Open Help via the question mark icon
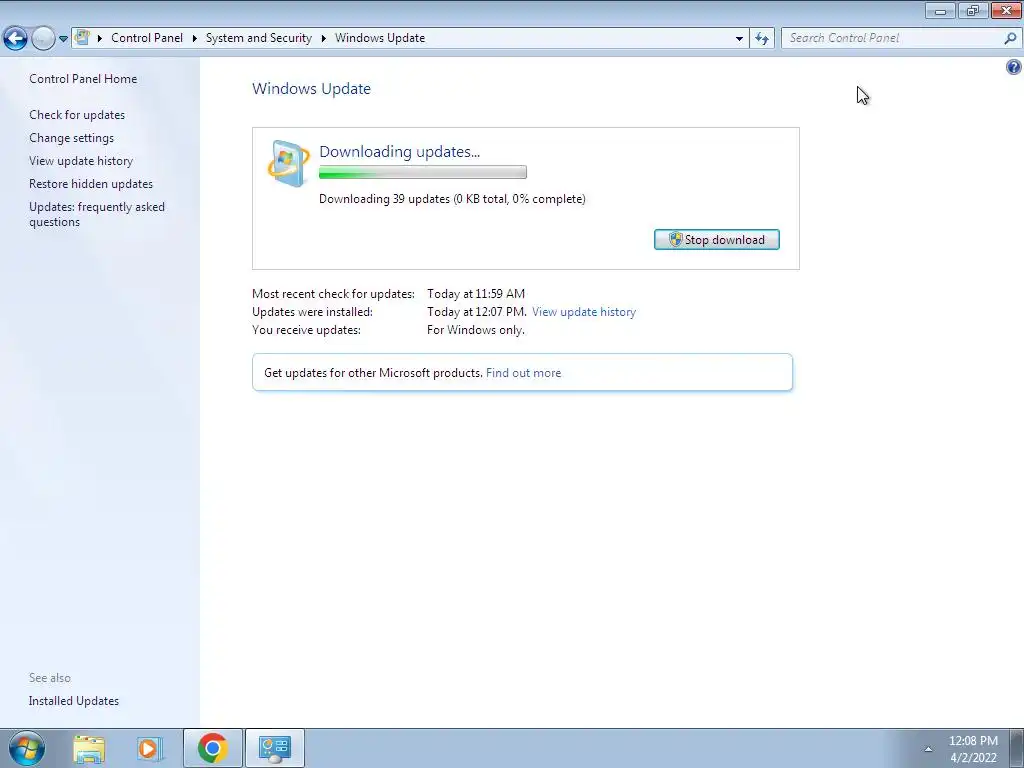The height and width of the screenshot is (768, 1024). [x=1014, y=67]
